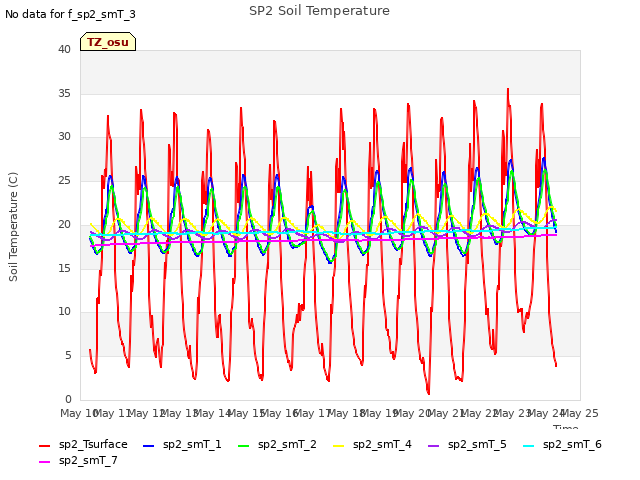Click the 5 y-axis tick label
The height and width of the screenshot is (480, 640).
pos(68,356)
